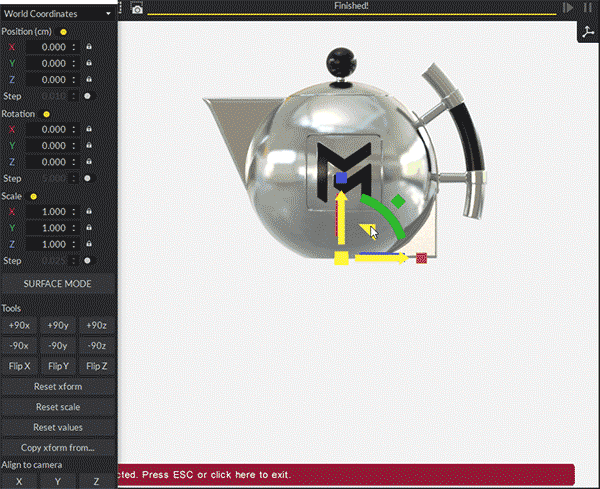Click the play render icon

coord(568,8)
